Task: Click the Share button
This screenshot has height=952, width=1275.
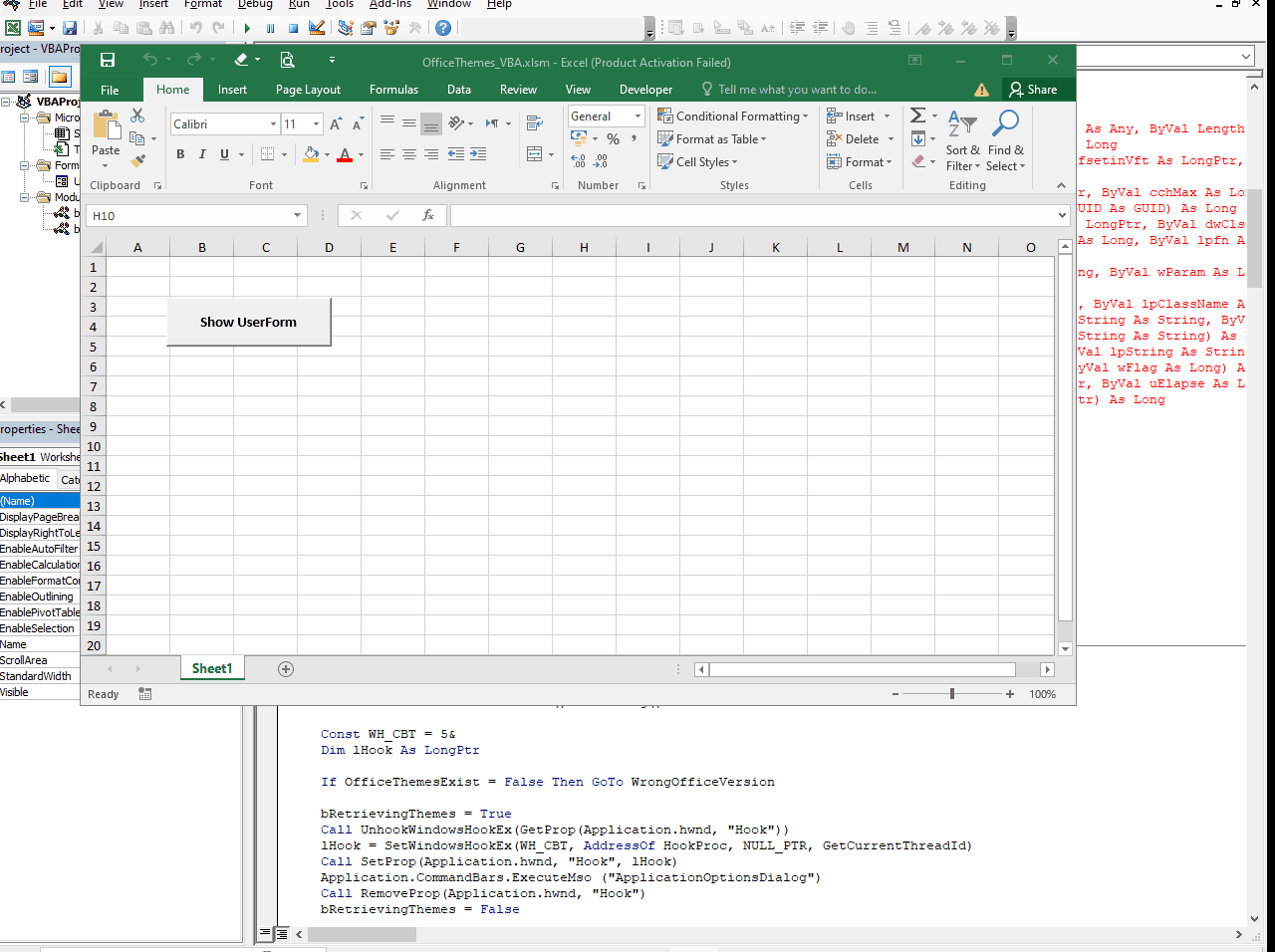Action: pyautogui.click(x=1033, y=90)
